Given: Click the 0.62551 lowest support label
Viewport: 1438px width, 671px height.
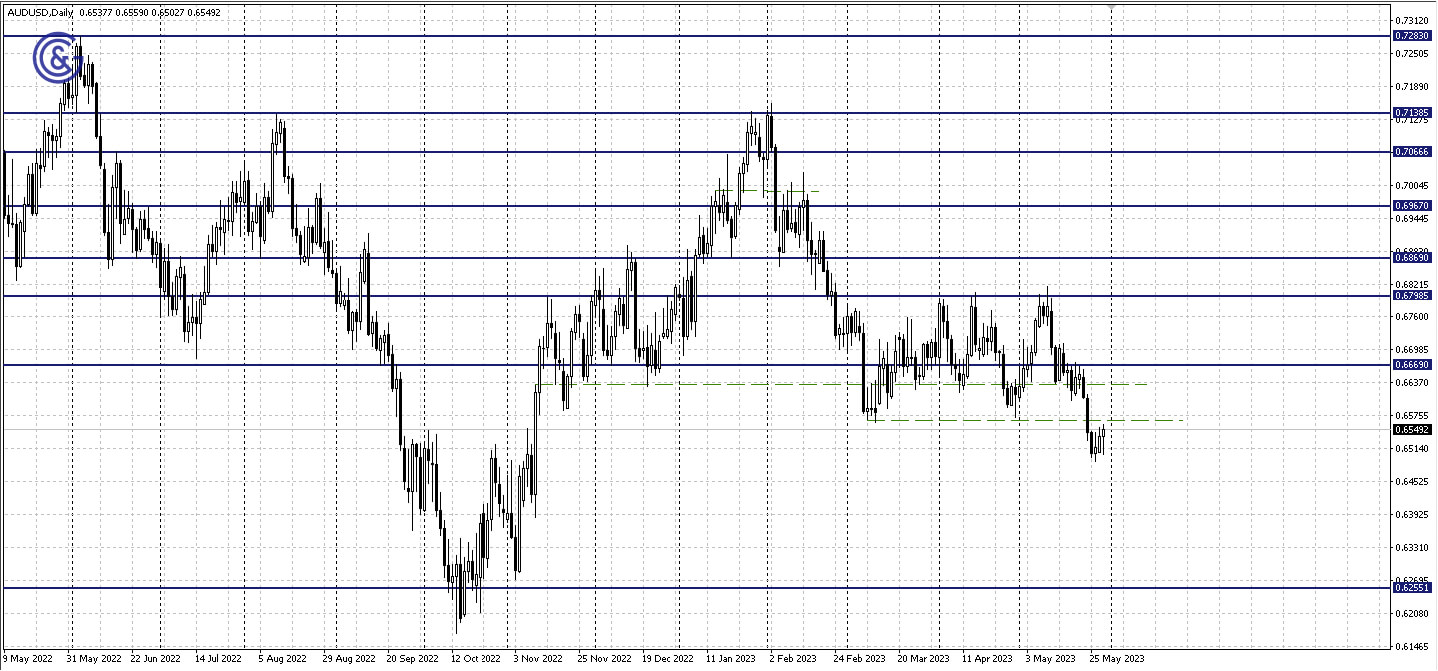Looking at the screenshot, I should click(1414, 588).
